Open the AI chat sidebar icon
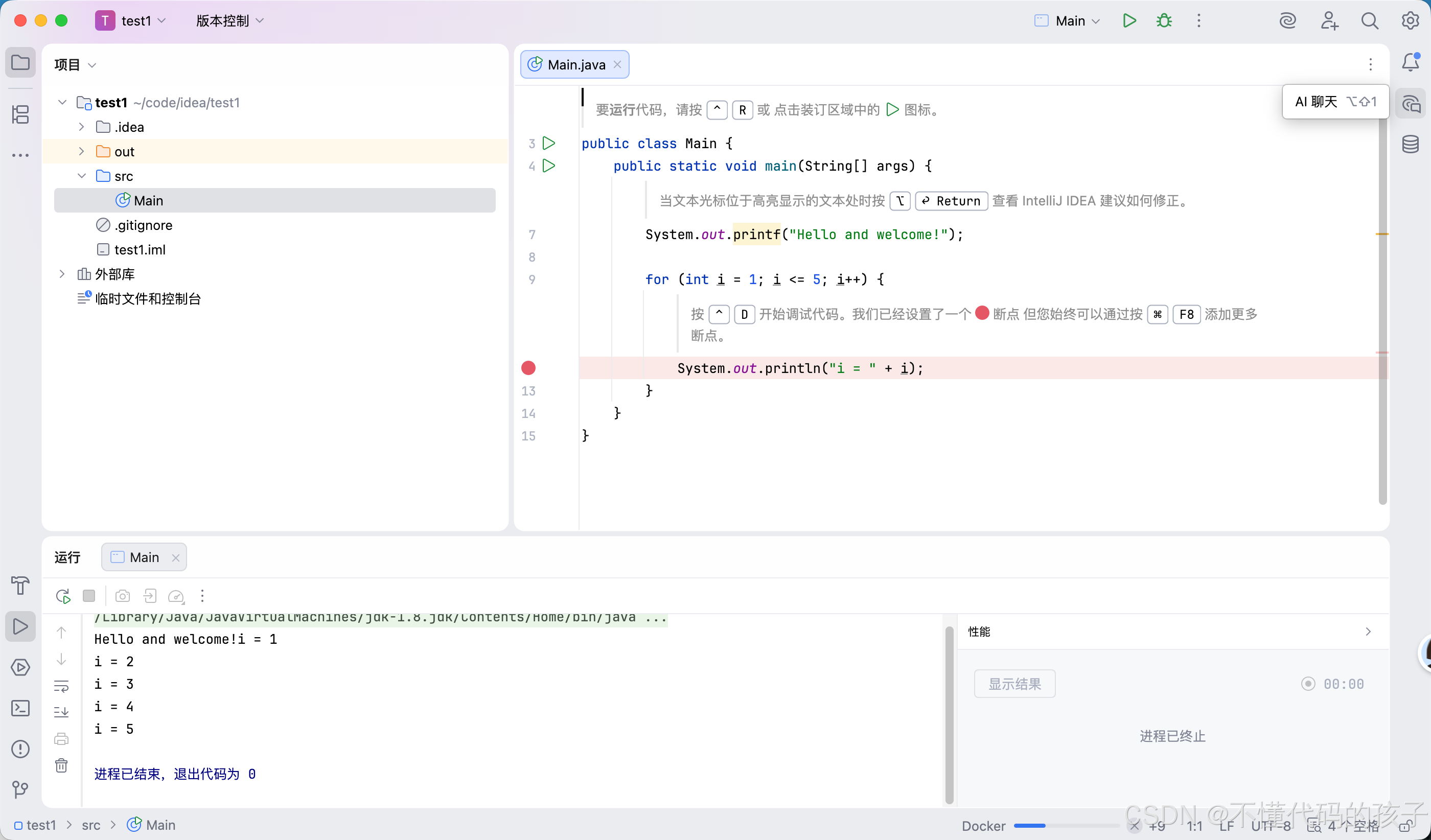Image resolution: width=1431 pixels, height=840 pixels. pyautogui.click(x=1410, y=104)
